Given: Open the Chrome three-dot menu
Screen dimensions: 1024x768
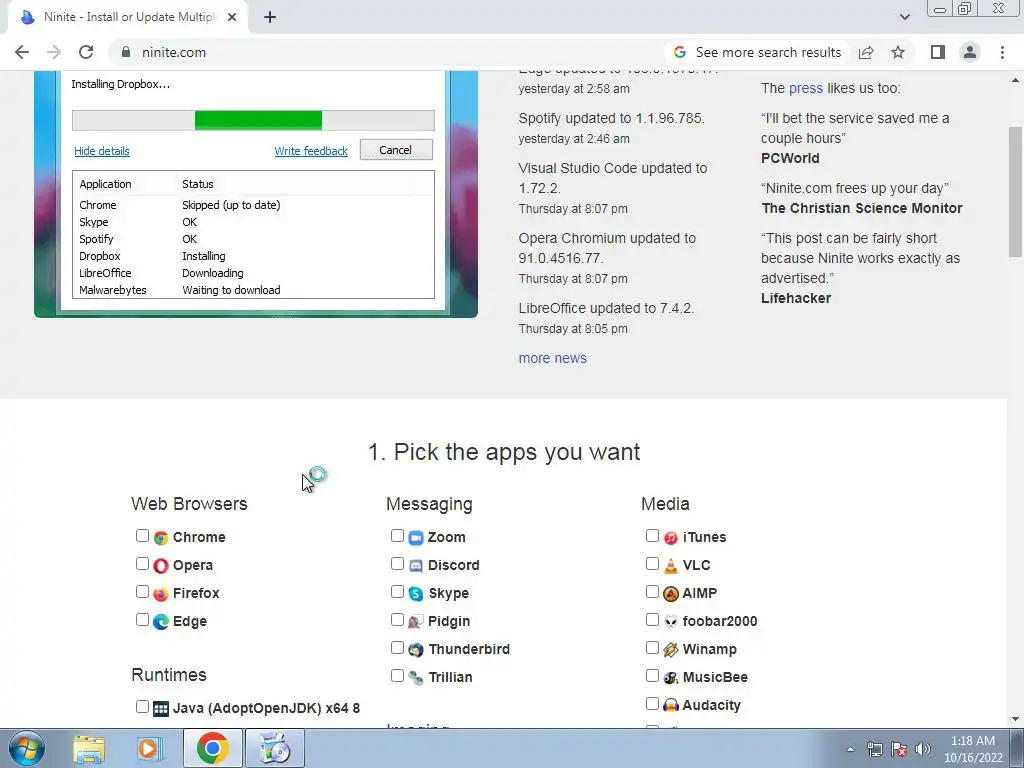Looking at the screenshot, I should point(1002,52).
